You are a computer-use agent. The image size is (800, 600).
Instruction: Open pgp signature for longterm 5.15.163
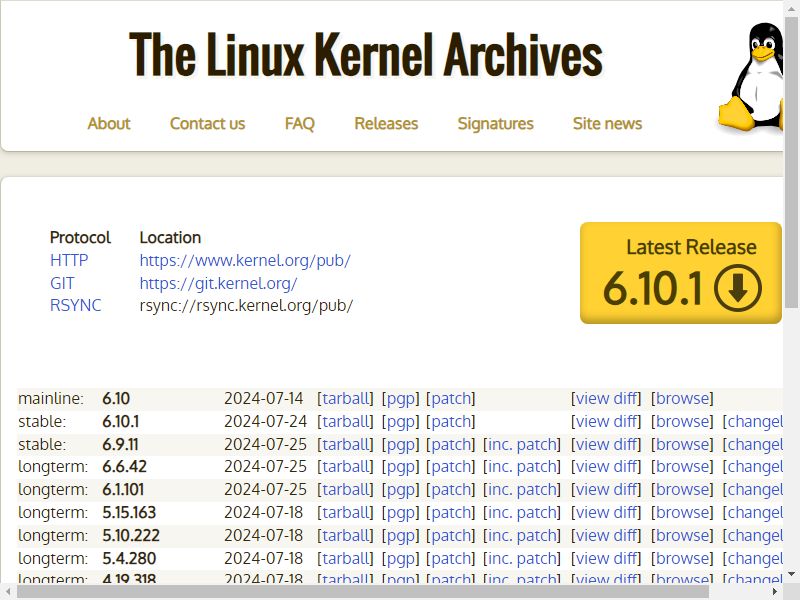(x=401, y=513)
